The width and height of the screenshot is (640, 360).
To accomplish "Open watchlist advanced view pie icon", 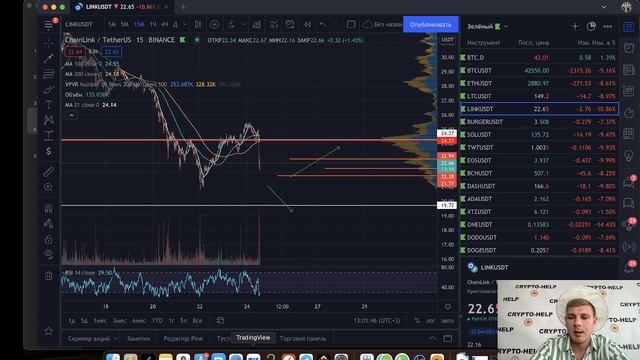I will 591,27.
